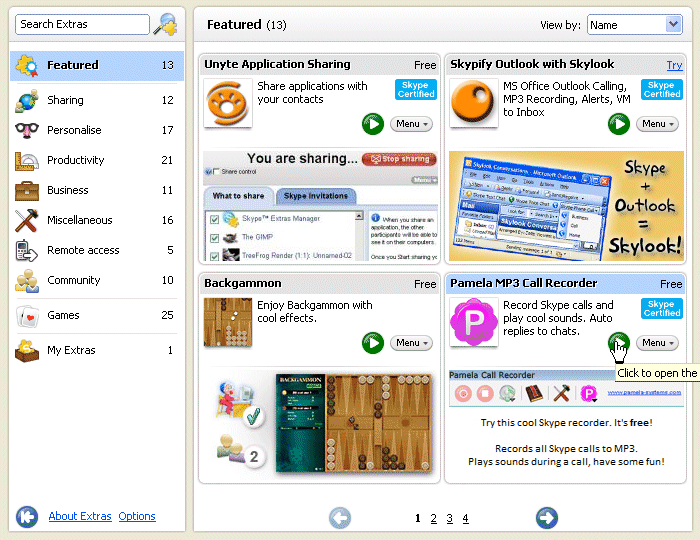700x540 pixels.
Task: Click Skype Certified badge on Pamela card
Action: pos(662,308)
